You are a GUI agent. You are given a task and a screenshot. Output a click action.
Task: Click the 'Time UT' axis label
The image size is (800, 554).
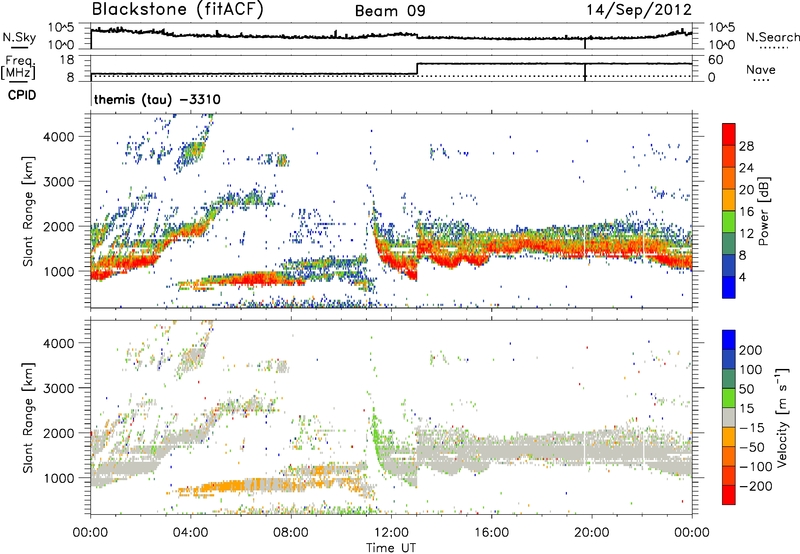[391, 548]
